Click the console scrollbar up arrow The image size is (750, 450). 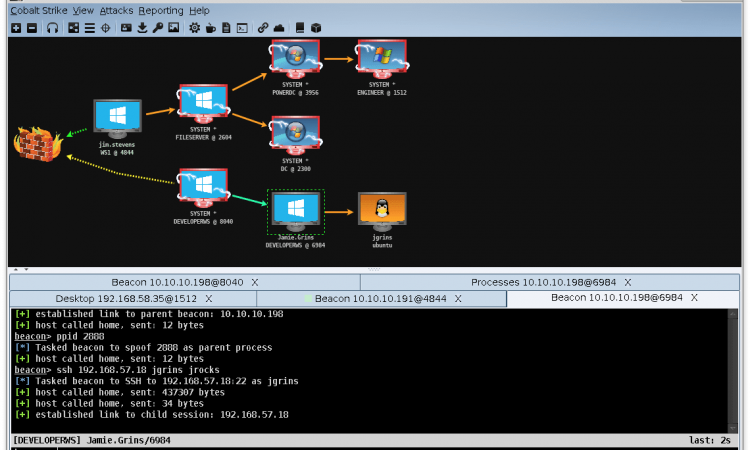(x=732, y=314)
